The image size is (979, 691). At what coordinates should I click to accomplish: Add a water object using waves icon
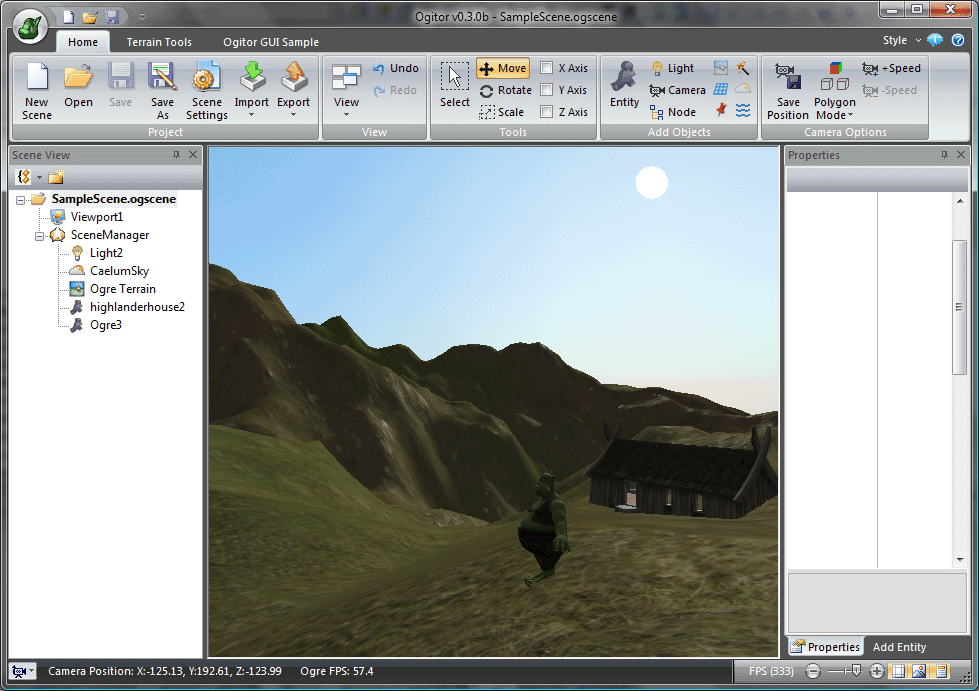(x=743, y=111)
